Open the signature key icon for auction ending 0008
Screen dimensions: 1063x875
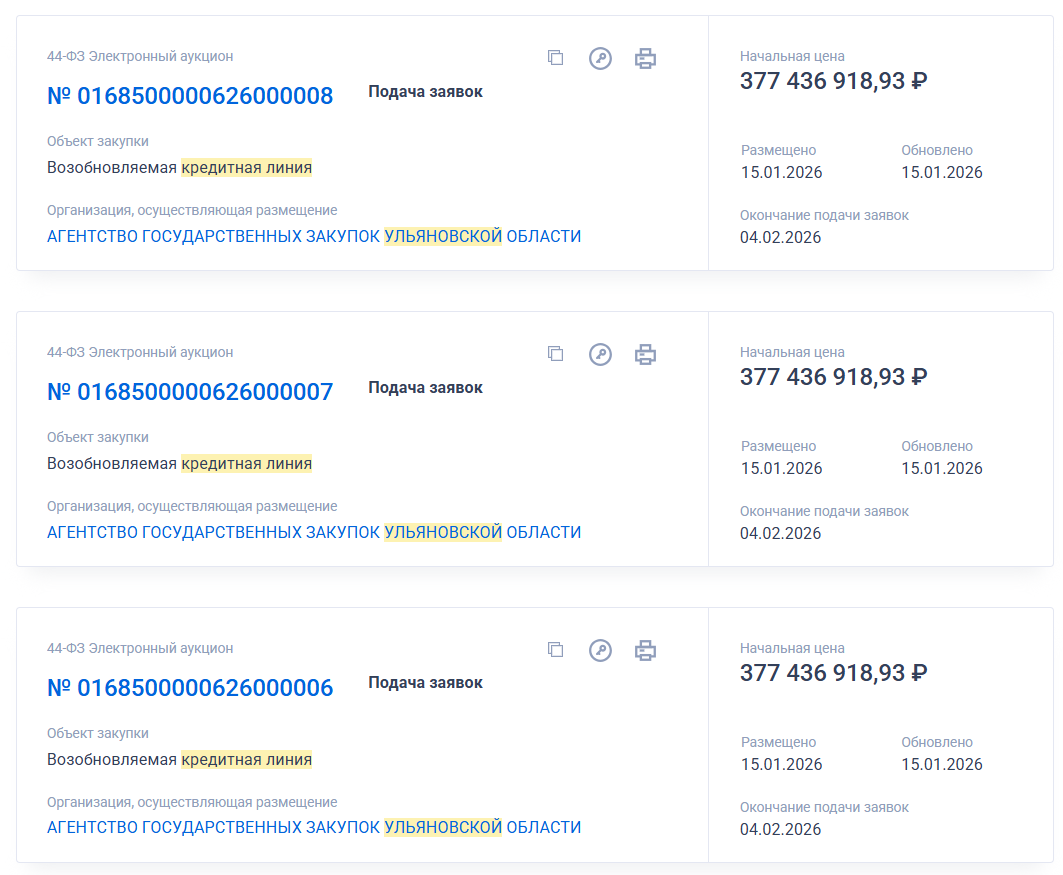[600, 58]
